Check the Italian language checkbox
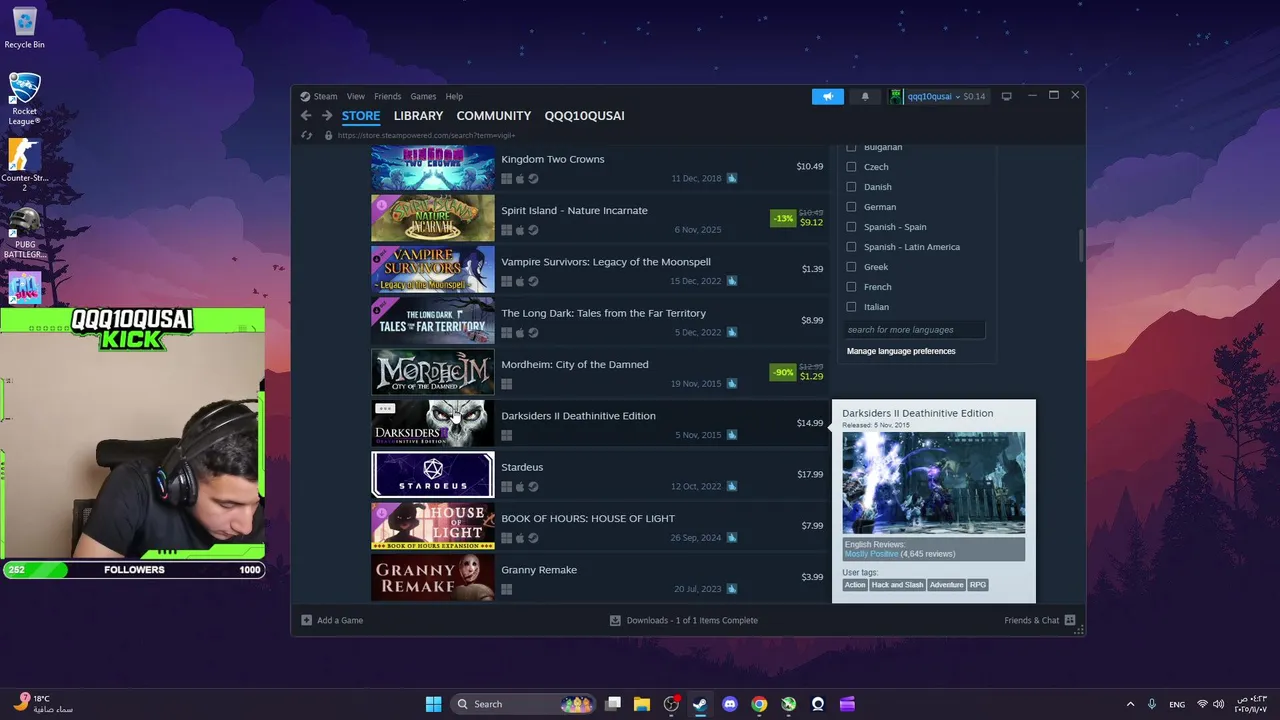 click(x=852, y=307)
